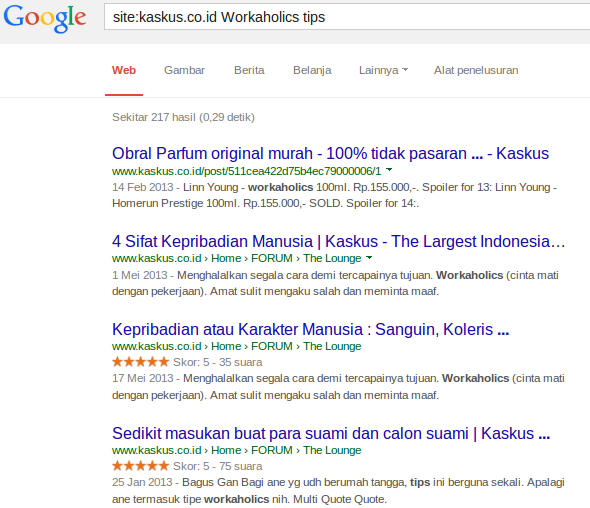Open the Belanja tab

click(x=312, y=70)
